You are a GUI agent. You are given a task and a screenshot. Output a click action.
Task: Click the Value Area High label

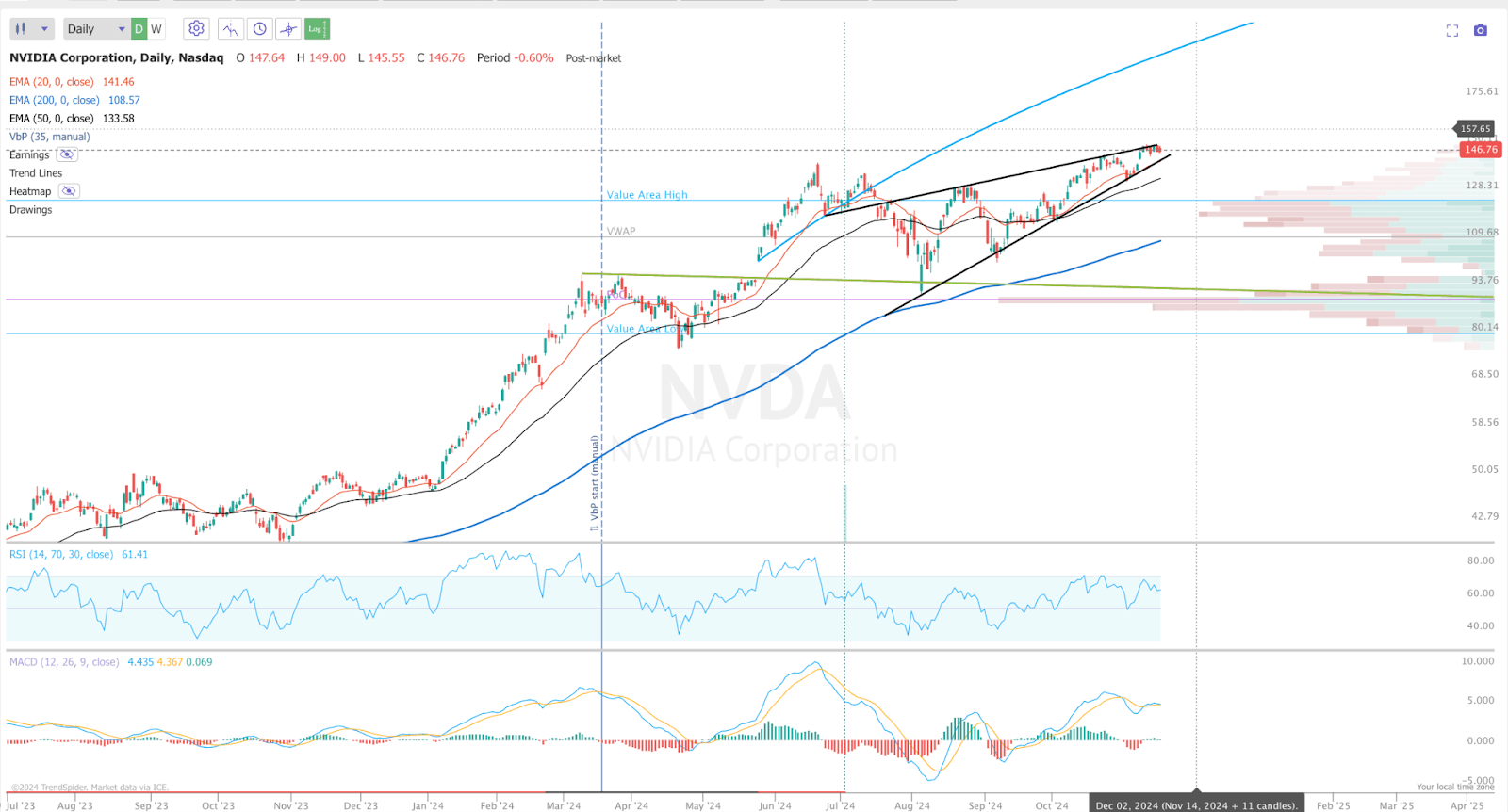[x=647, y=195]
